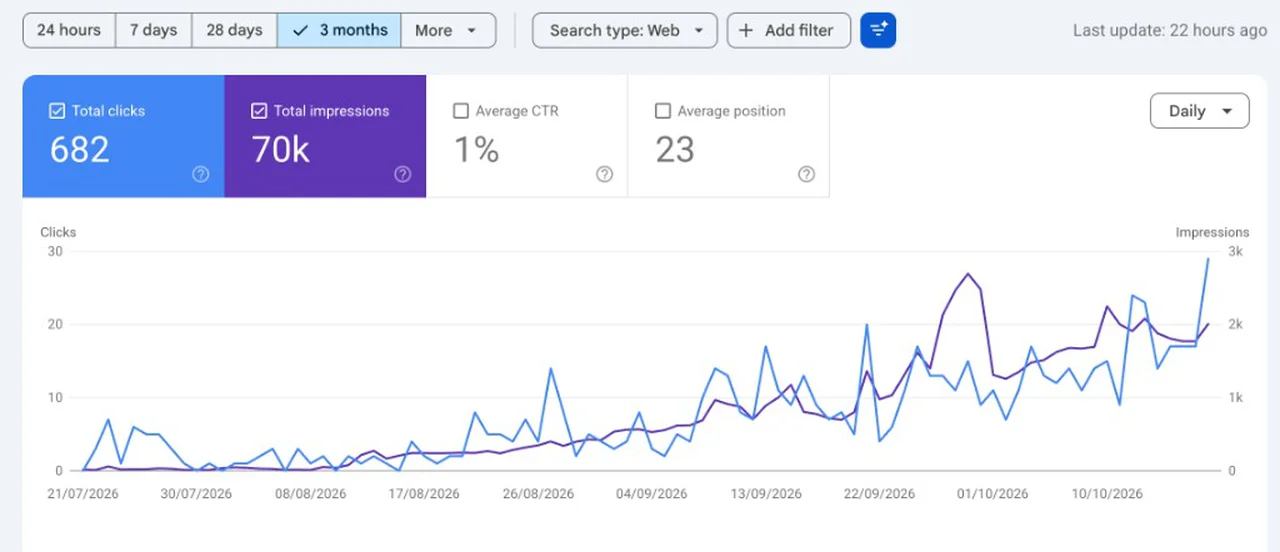Open help icon on Average position card
Screen dimensions: 1280x552
[806, 174]
